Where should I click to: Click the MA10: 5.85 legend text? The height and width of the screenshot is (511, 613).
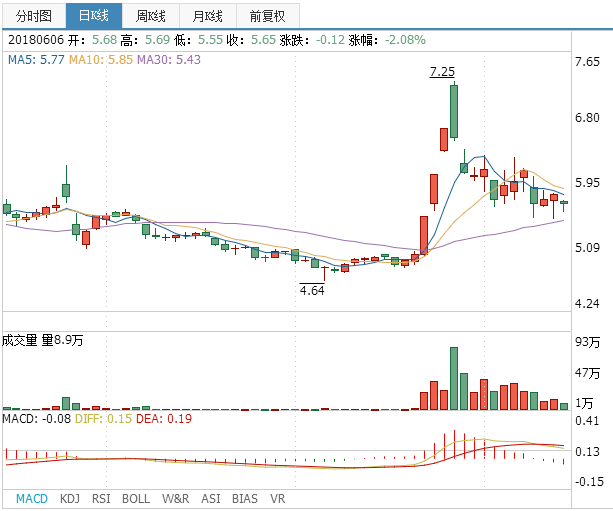click(x=101, y=60)
